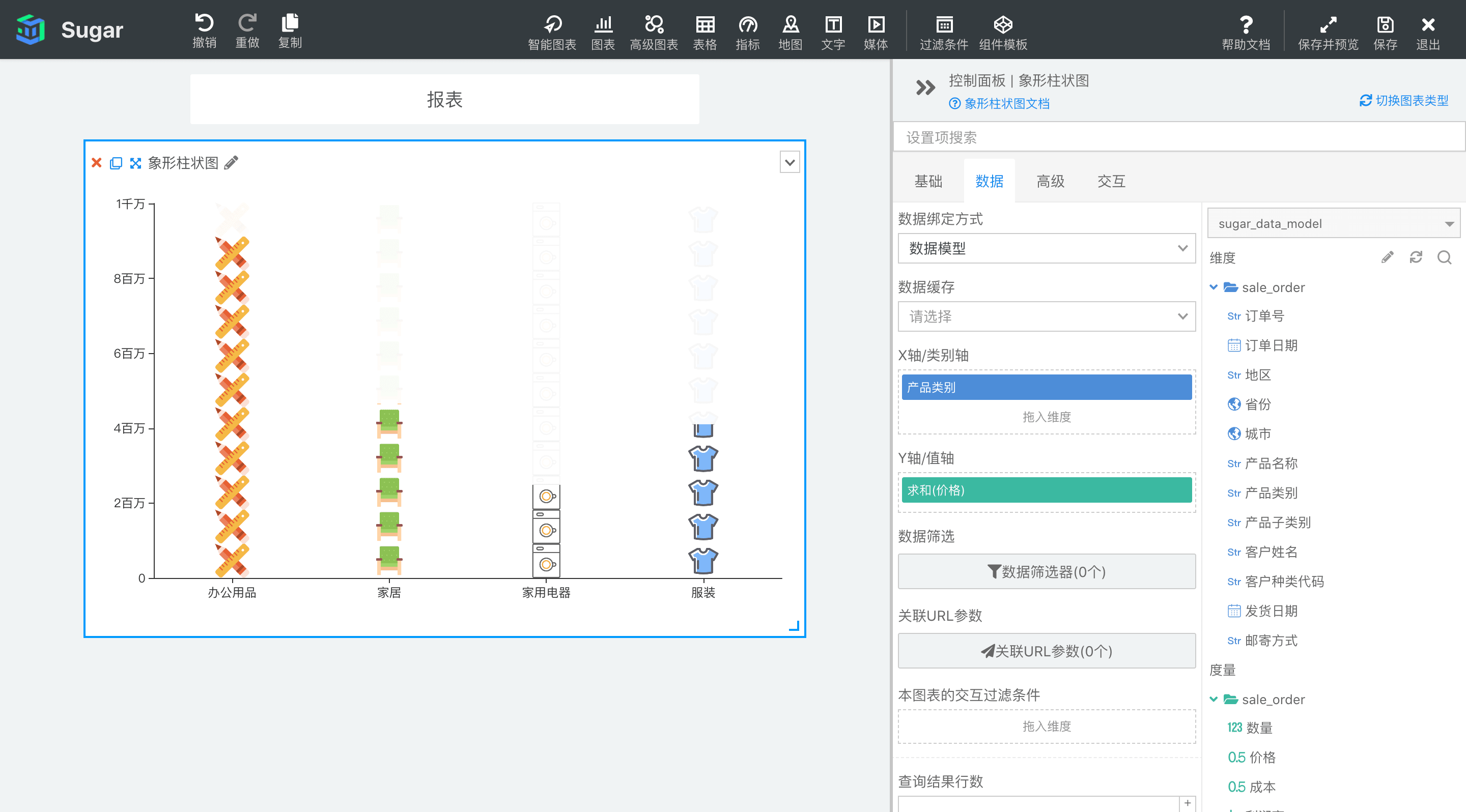Click the plus stepper under 查询结果行数
The image size is (1466, 812).
coord(1188,803)
